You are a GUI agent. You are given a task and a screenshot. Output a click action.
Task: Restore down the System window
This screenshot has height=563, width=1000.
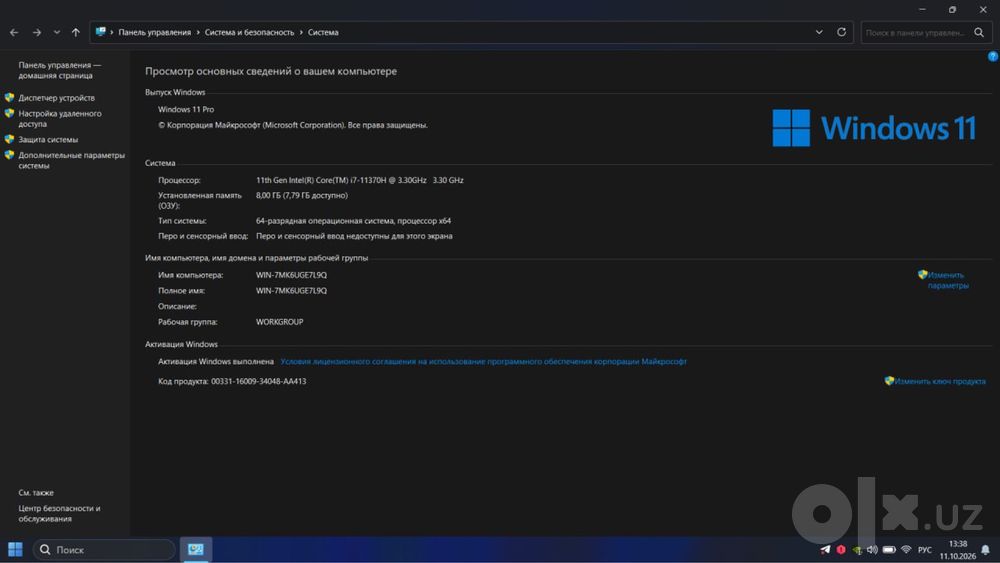click(952, 10)
